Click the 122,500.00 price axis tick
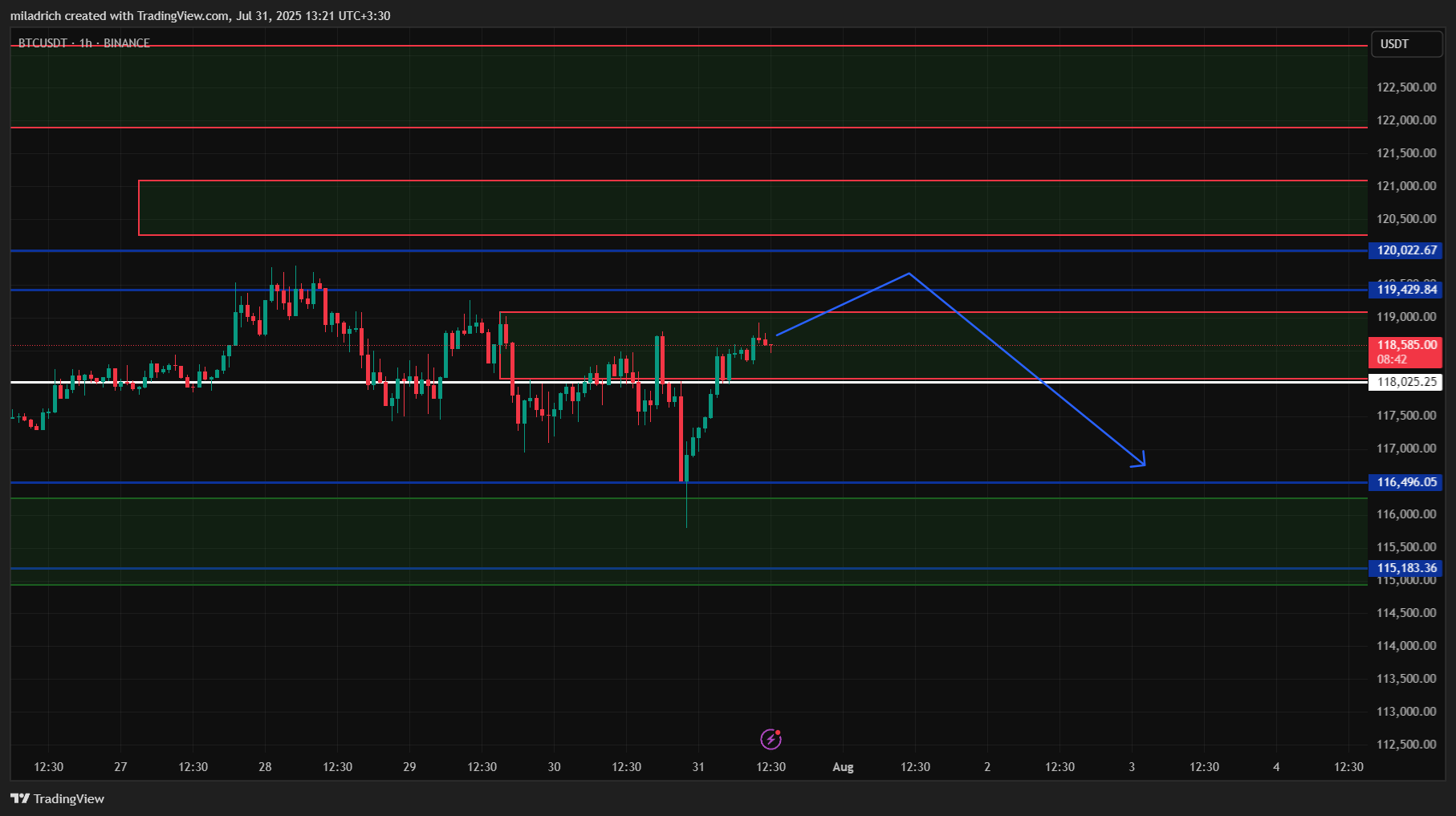The image size is (1456, 816). coord(1406,87)
